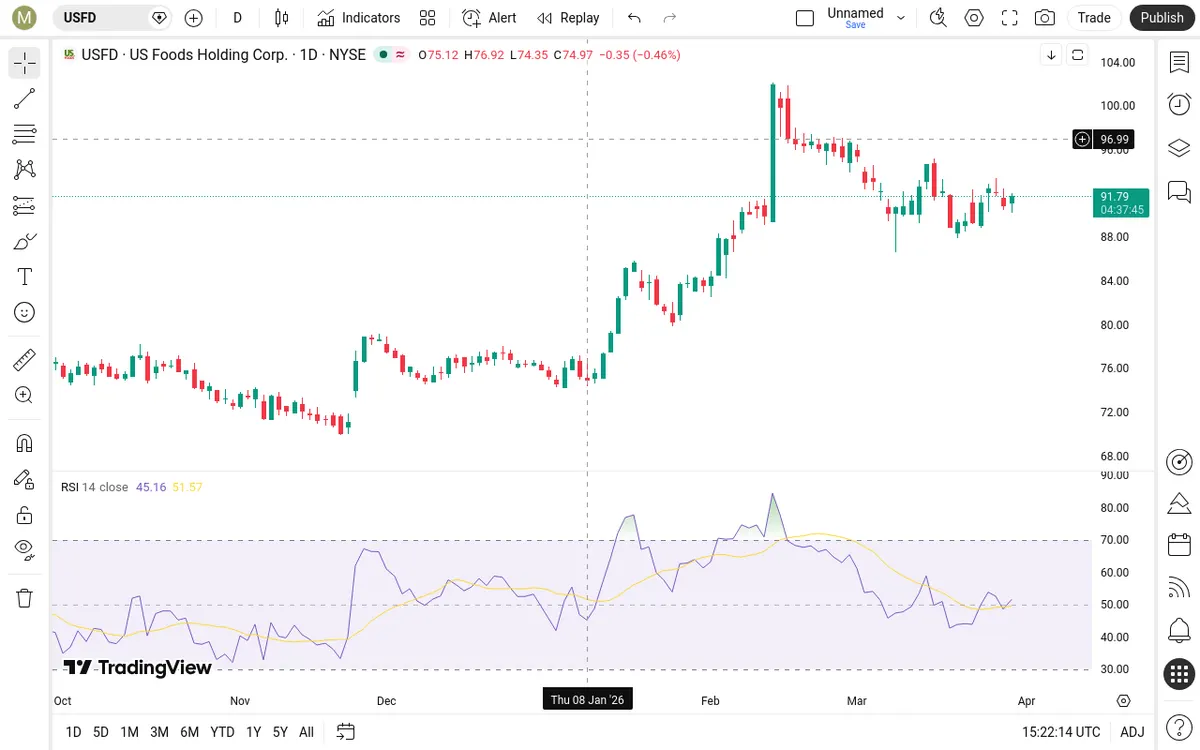Open the economic calendar panel
This screenshot has height=750, width=1200.
click(x=1179, y=545)
